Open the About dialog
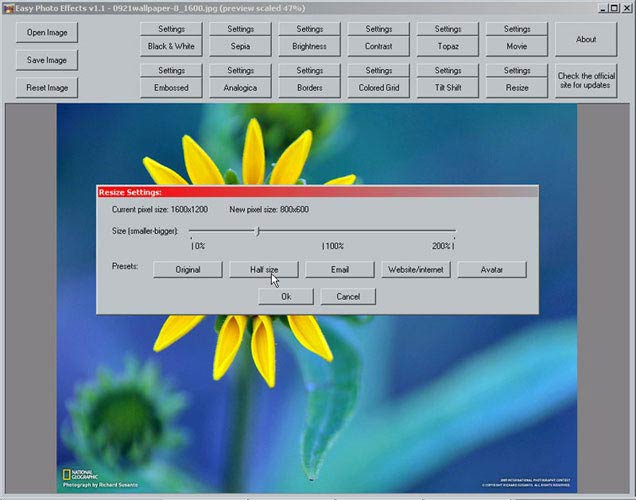This screenshot has height=500, width=636. tap(586, 39)
